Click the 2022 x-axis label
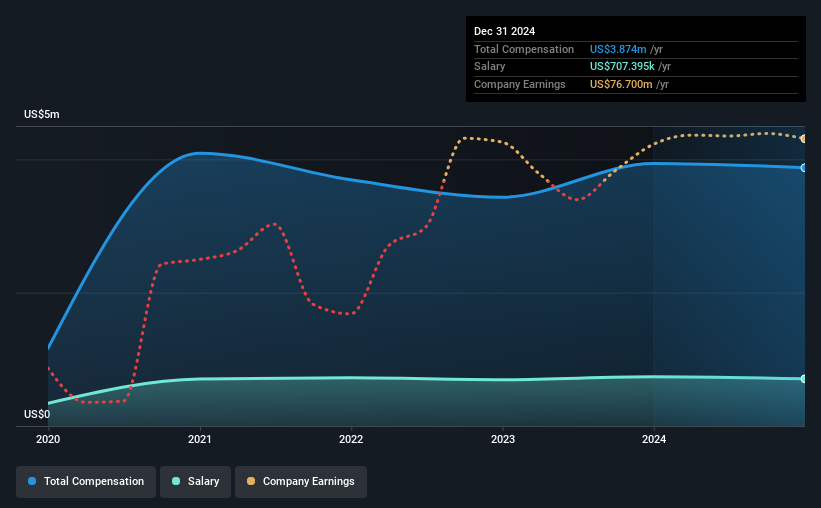Image resolution: width=821 pixels, height=508 pixels. [351, 439]
